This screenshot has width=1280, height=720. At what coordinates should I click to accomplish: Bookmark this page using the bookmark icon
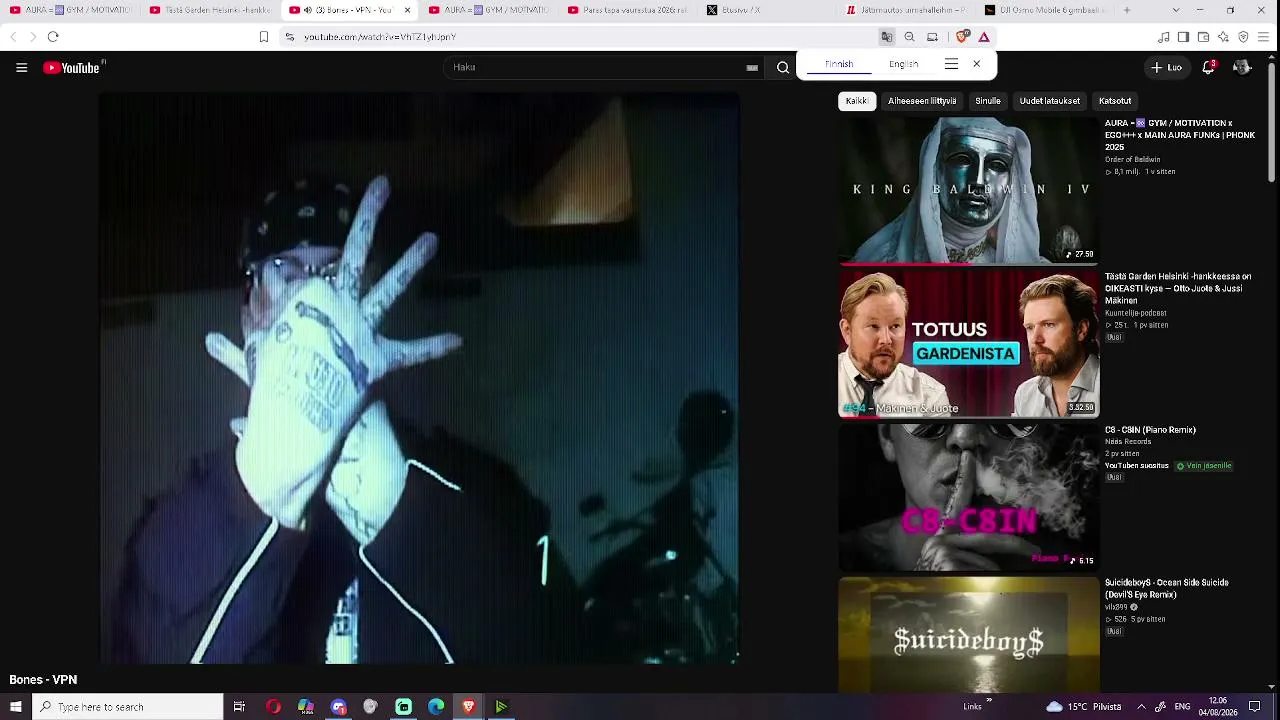pos(263,37)
